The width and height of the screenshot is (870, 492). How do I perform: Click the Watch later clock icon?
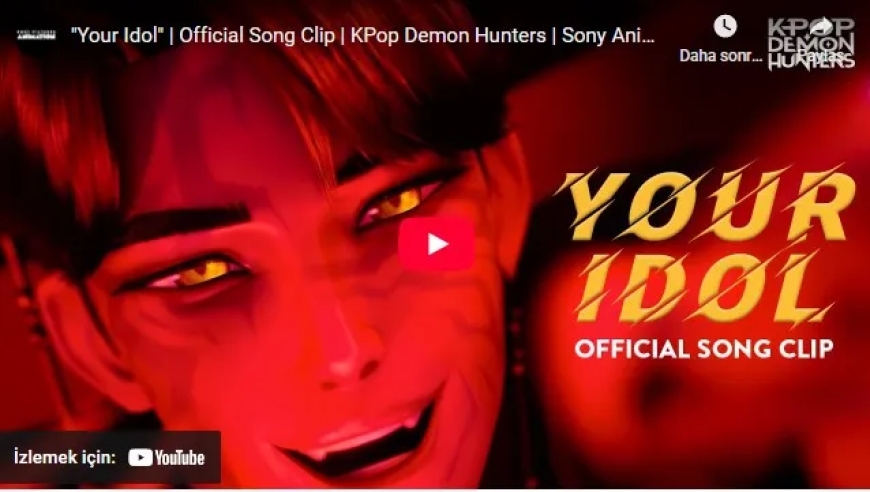point(725,26)
